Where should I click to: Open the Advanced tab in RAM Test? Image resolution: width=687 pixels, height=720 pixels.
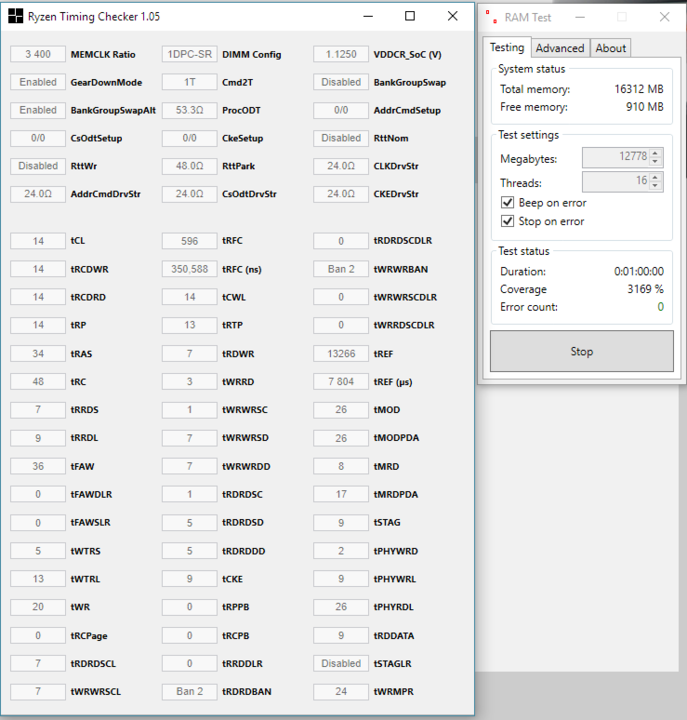pyautogui.click(x=560, y=48)
